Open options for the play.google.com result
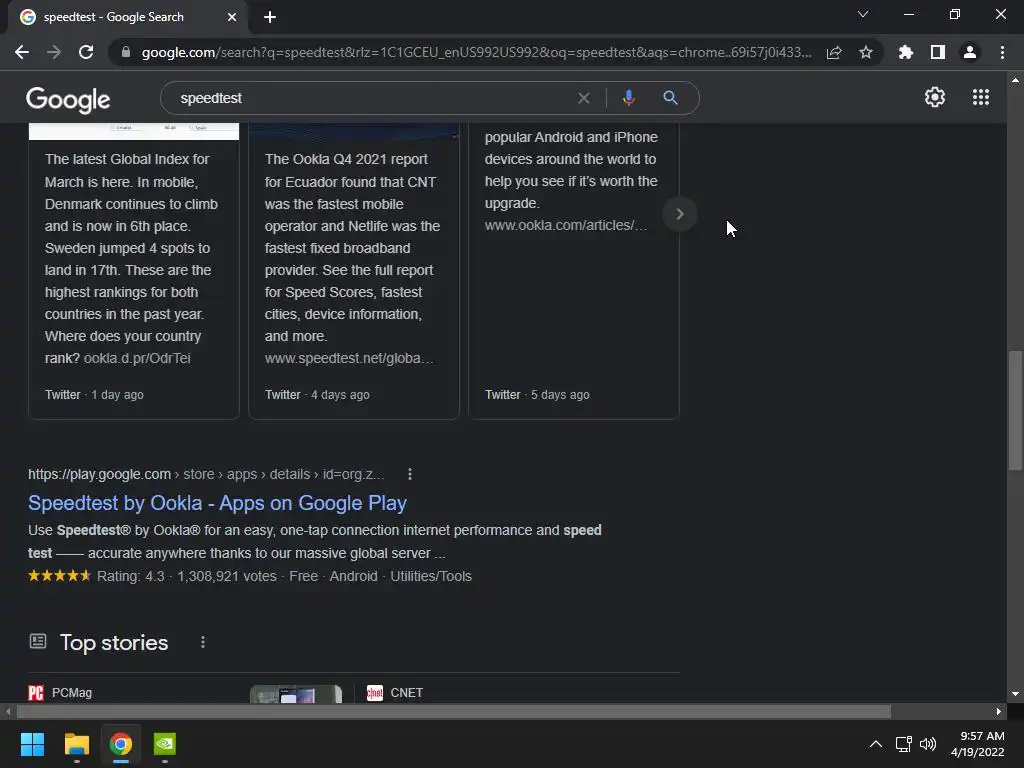The height and width of the screenshot is (768, 1024). pos(409,474)
